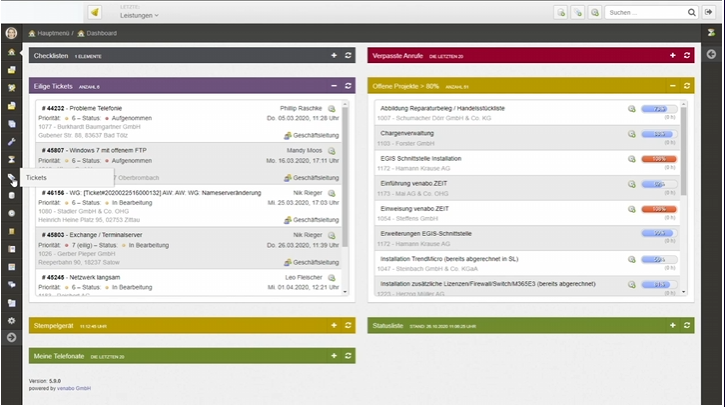
Task: Click the yellow back arrow button in the top bar
Action: click(95, 12)
